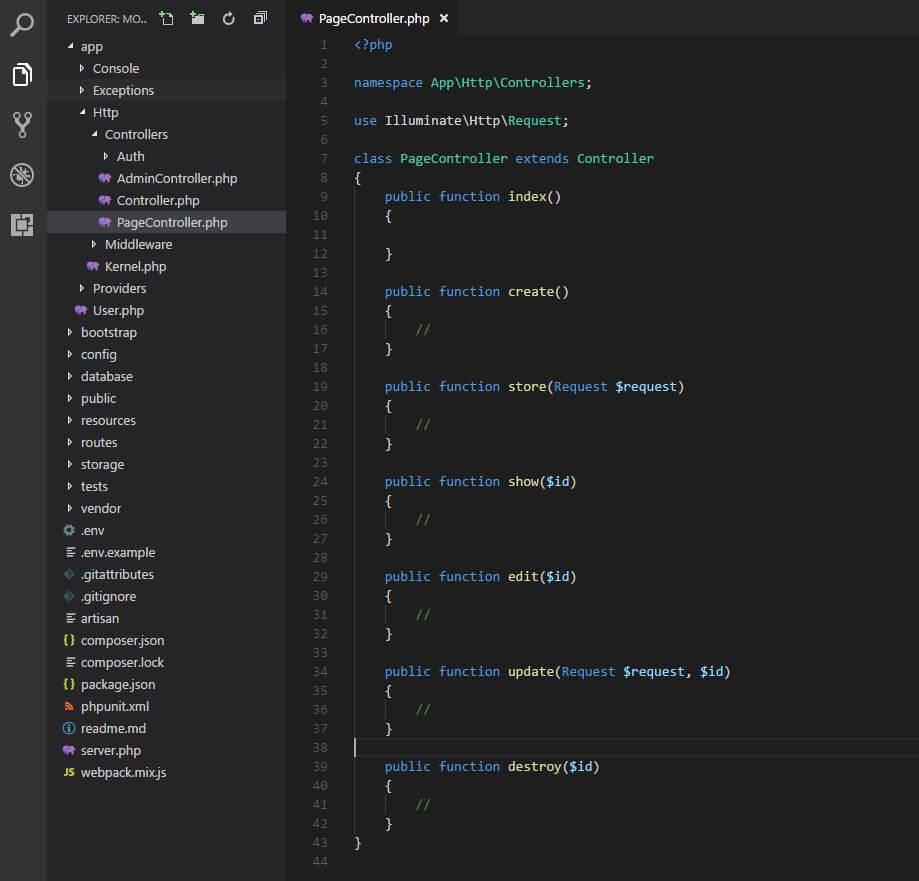Open the Search view in activity bar
Image resolution: width=919 pixels, height=881 pixels.
coord(22,24)
